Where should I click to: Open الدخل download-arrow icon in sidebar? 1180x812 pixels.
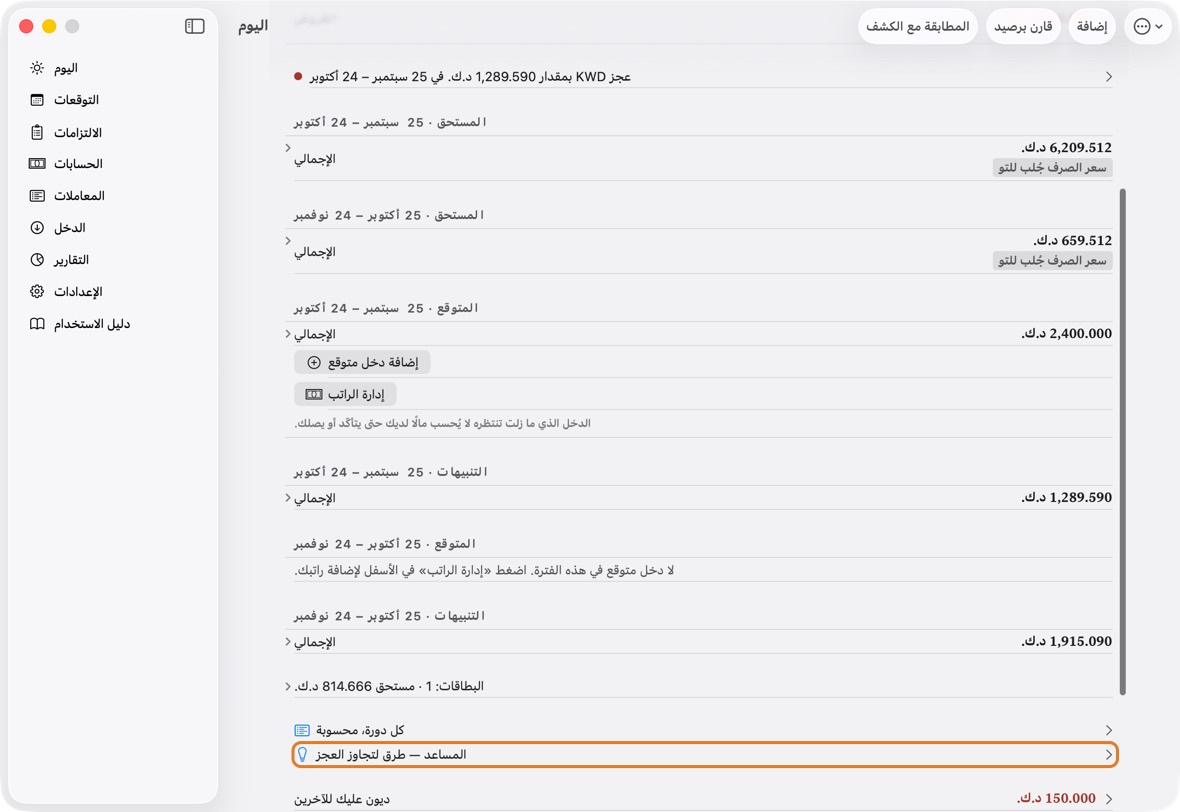[37, 227]
